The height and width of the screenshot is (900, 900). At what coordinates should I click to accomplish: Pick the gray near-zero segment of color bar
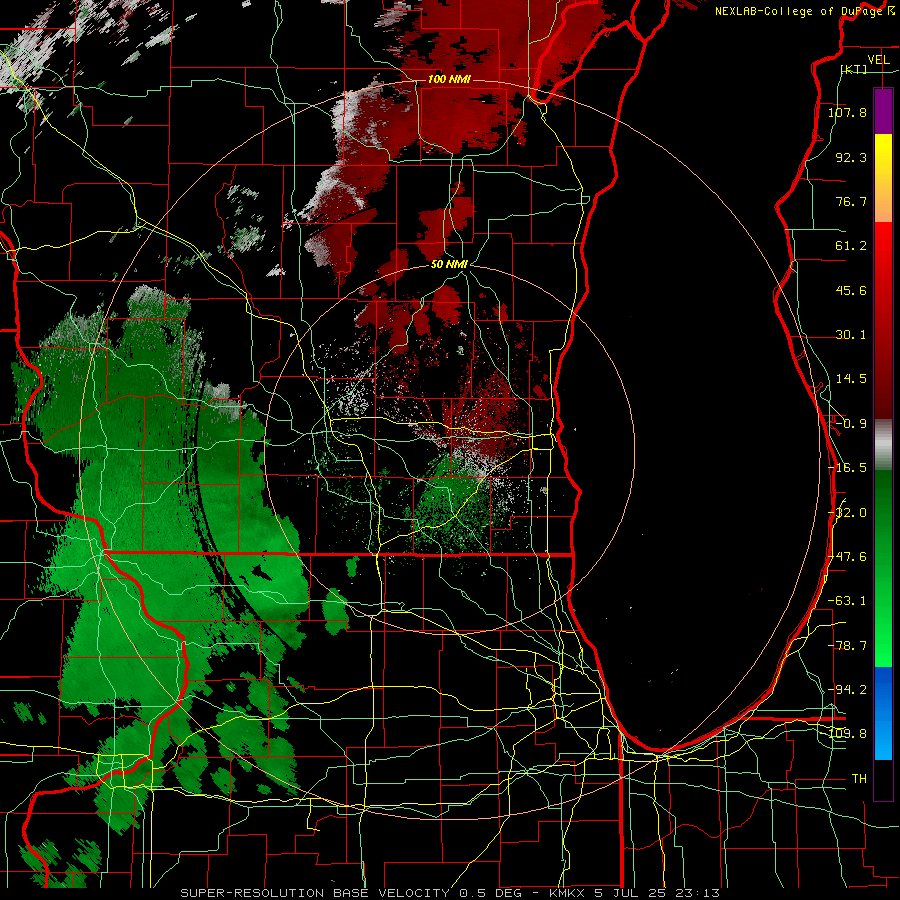tap(883, 445)
